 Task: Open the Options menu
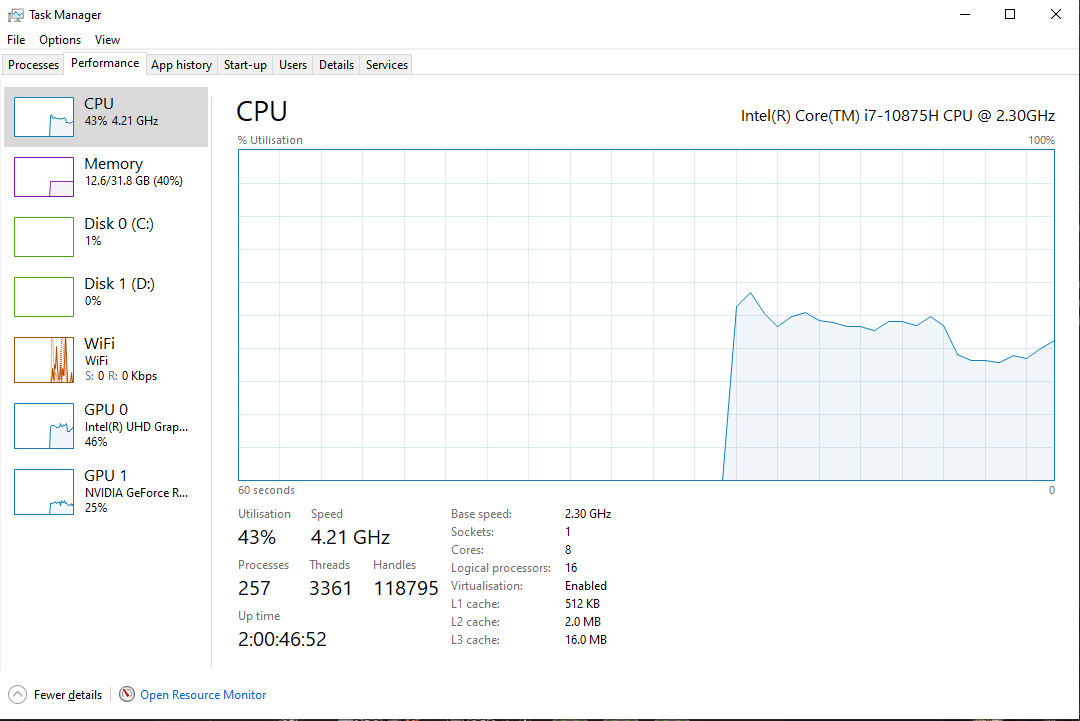click(x=60, y=40)
